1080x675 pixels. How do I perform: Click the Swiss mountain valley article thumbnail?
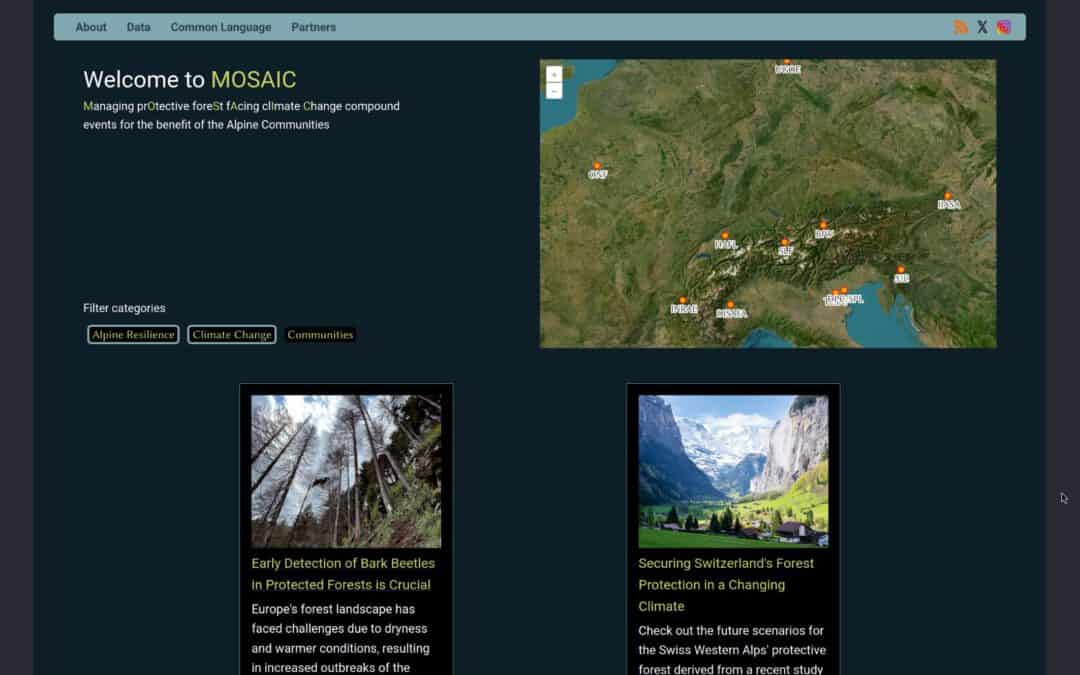733,471
